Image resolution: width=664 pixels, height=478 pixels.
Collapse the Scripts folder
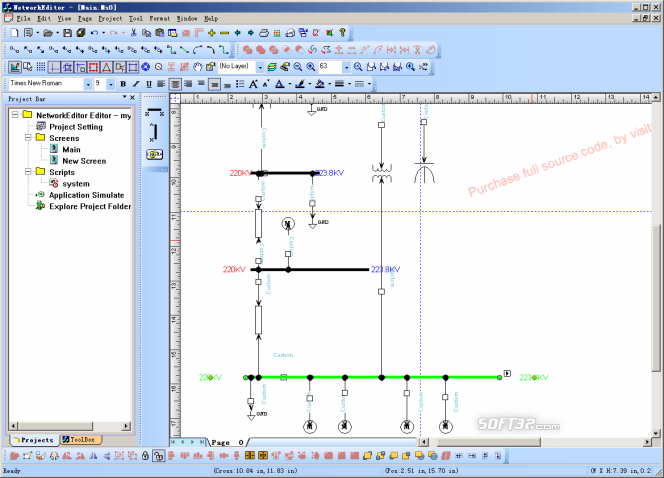tap(28, 171)
